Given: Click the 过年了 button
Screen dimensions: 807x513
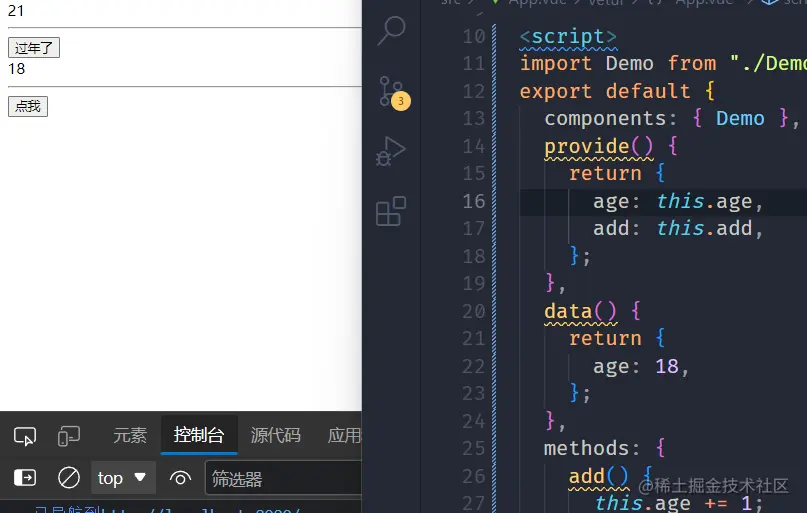Looking at the screenshot, I should [x=34, y=48].
